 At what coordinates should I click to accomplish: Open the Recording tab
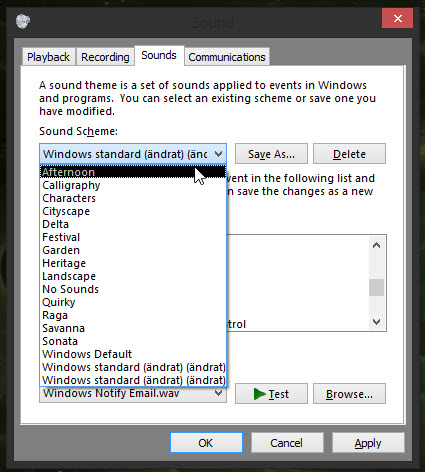(105, 57)
